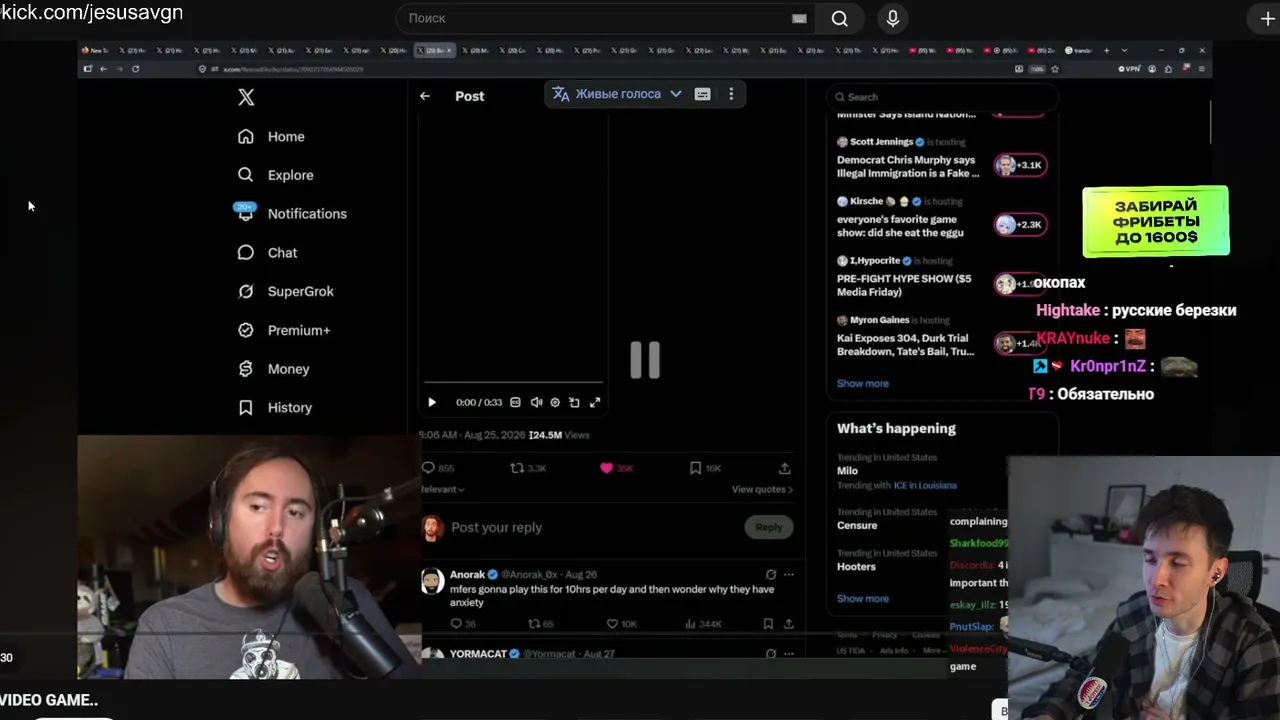Open Notifications in the X sidebar
Image resolution: width=1280 pixels, height=720 pixels.
[x=292, y=214]
